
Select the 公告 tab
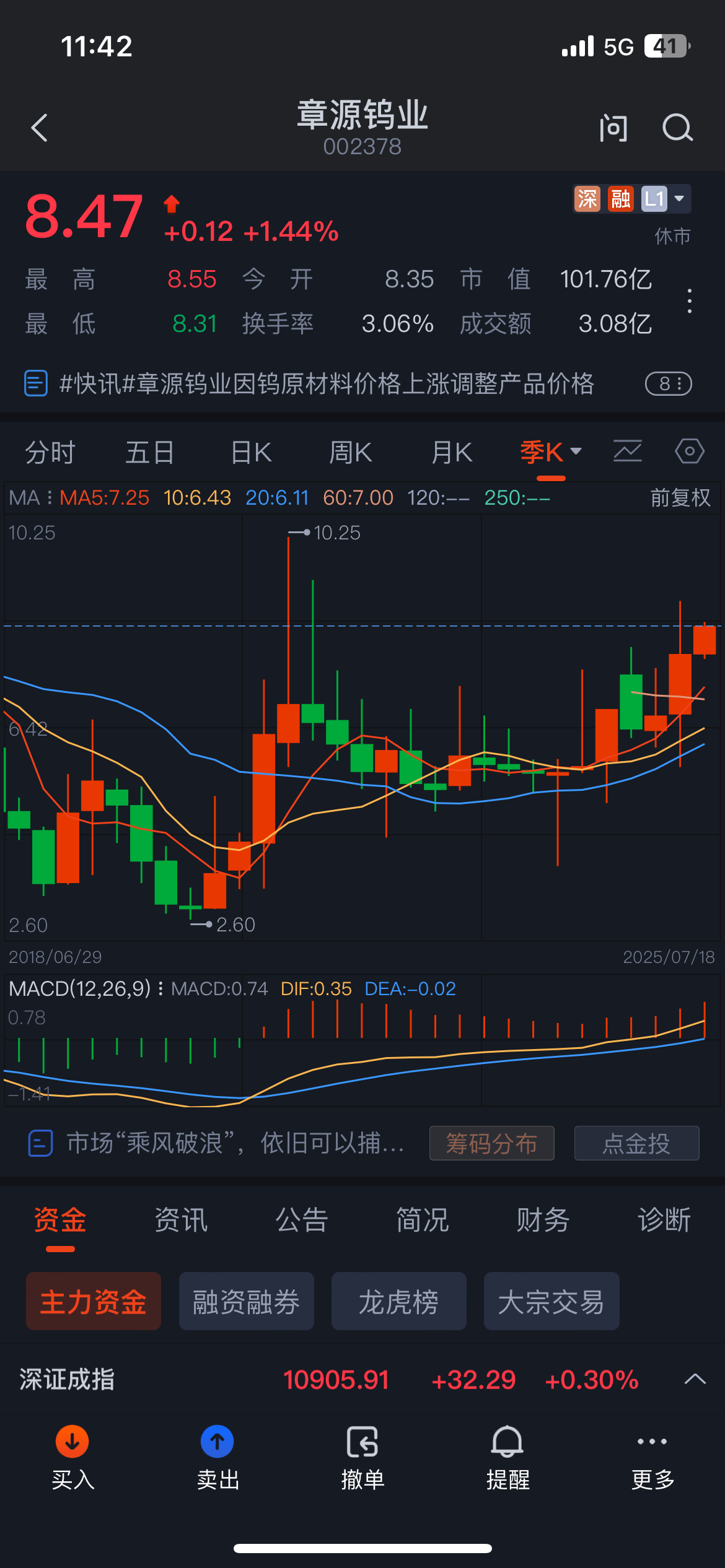point(302,1220)
